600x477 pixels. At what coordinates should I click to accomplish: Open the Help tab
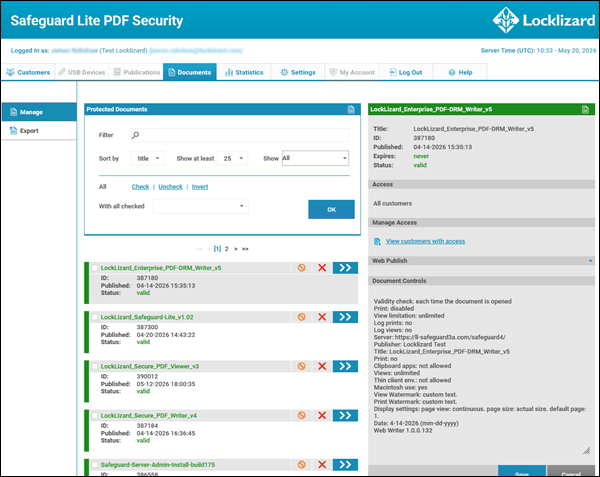460,72
